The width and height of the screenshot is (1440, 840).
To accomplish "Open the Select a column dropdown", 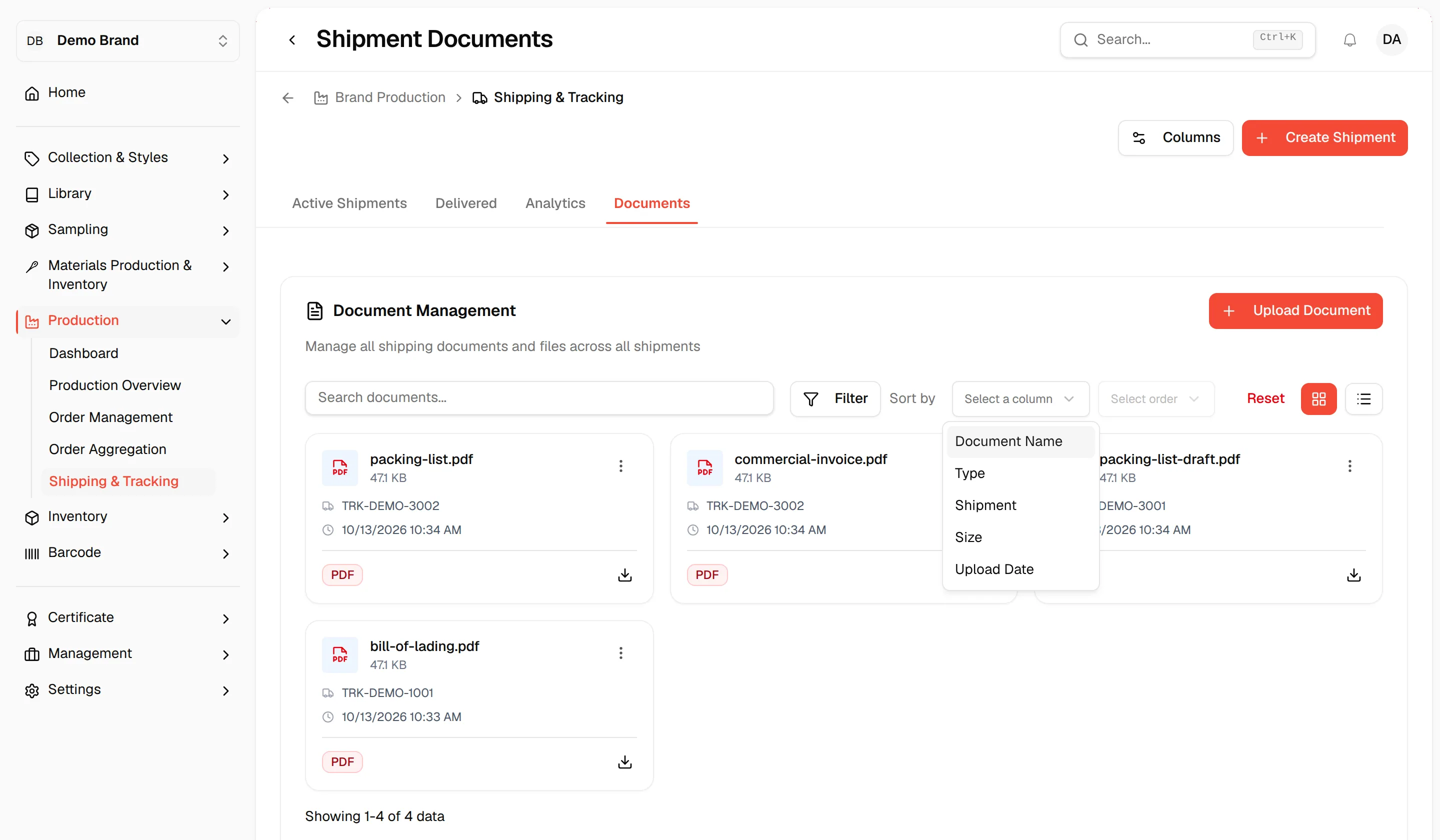I will pos(1020,399).
